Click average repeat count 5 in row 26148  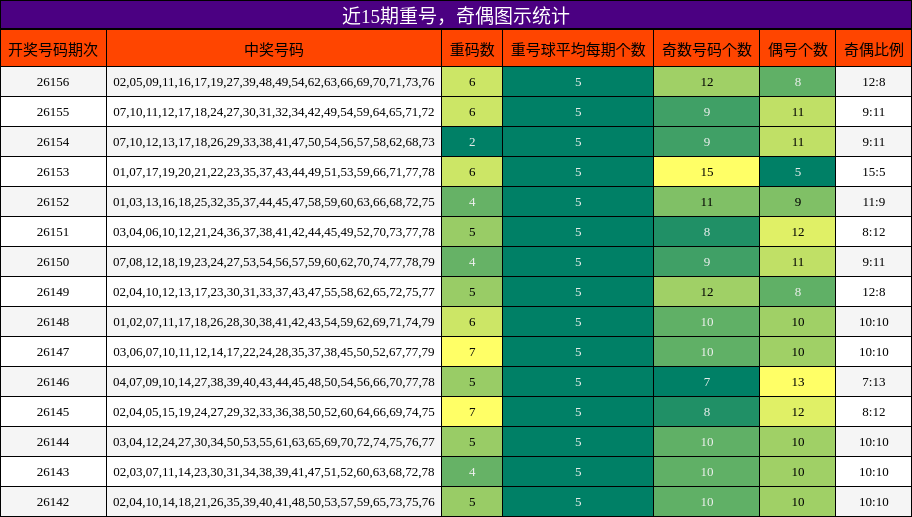click(578, 322)
